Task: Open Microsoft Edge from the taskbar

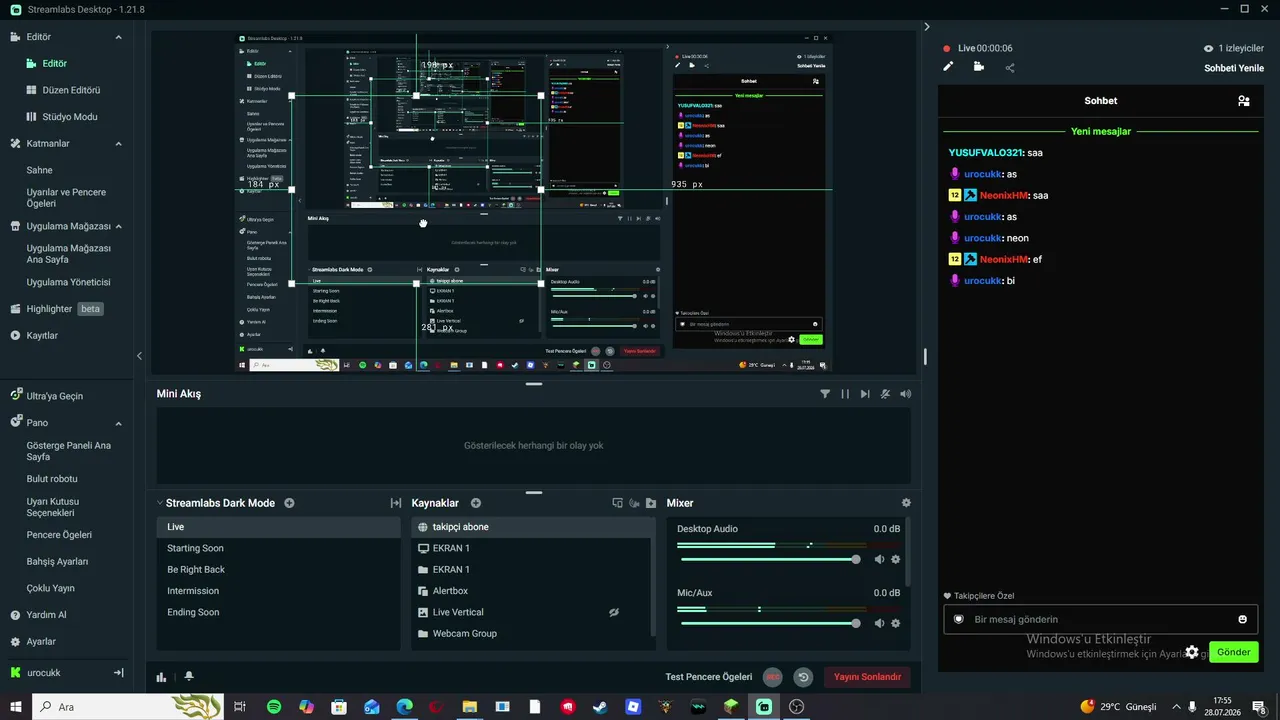Action: click(x=404, y=707)
